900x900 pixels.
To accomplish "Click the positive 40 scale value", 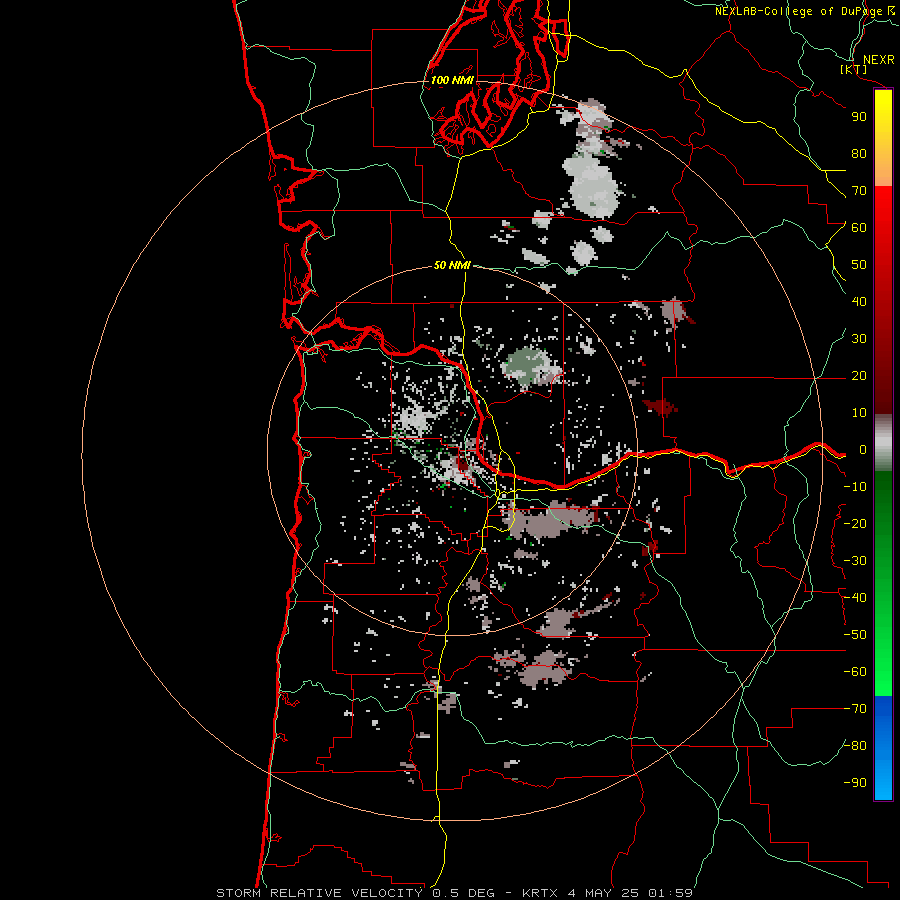I will point(859,302).
